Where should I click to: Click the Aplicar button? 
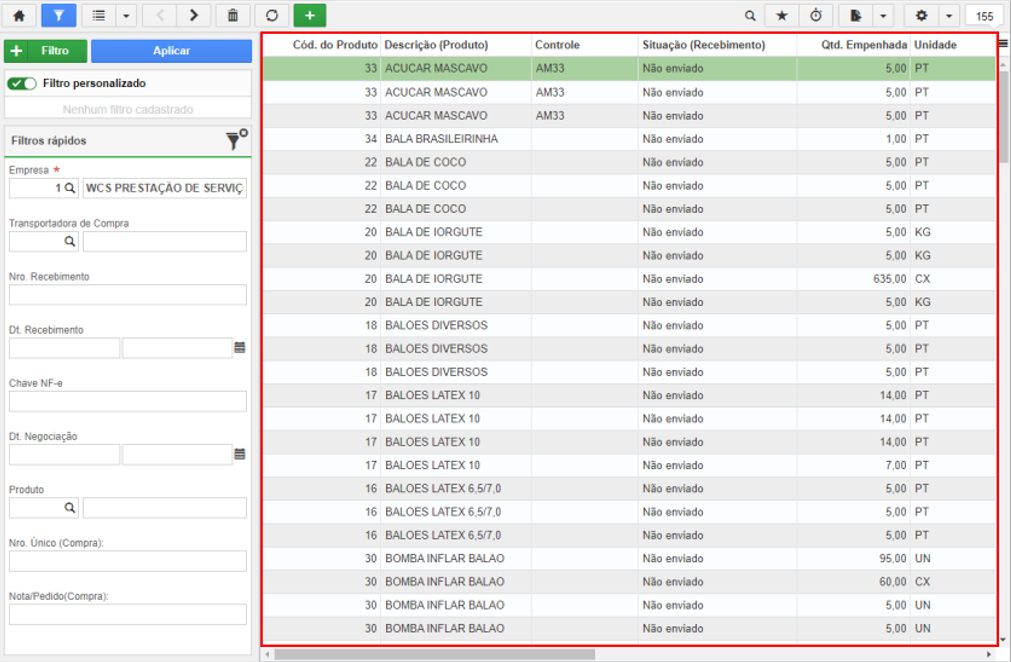click(172, 51)
